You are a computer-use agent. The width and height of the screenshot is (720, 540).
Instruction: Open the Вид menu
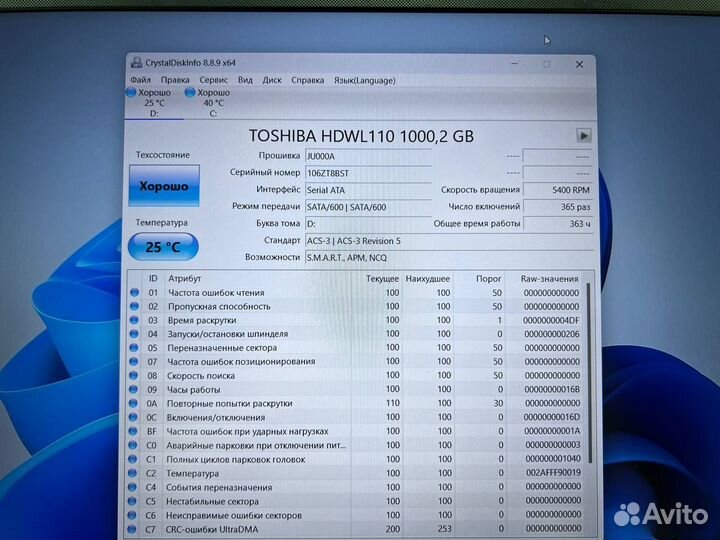(245, 80)
